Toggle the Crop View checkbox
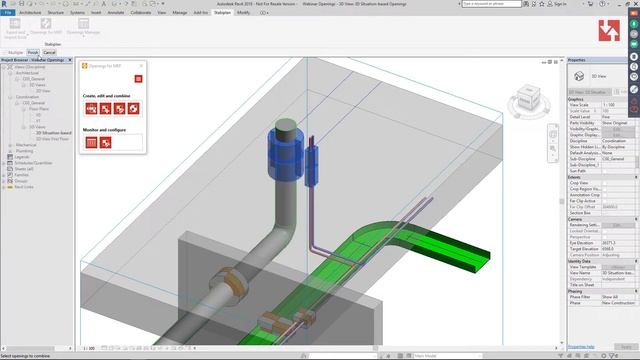This screenshot has height=360, width=640. [605, 183]
